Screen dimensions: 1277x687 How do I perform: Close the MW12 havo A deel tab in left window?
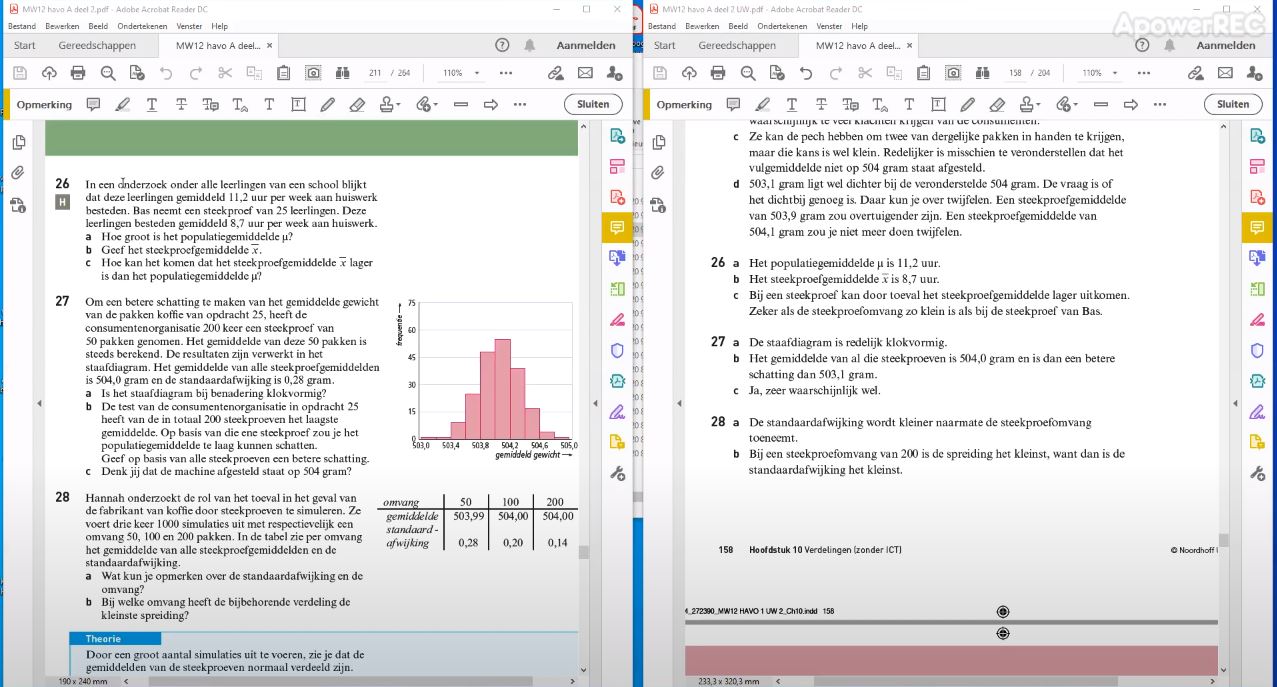pyautogui.click(x=270, y=45)
